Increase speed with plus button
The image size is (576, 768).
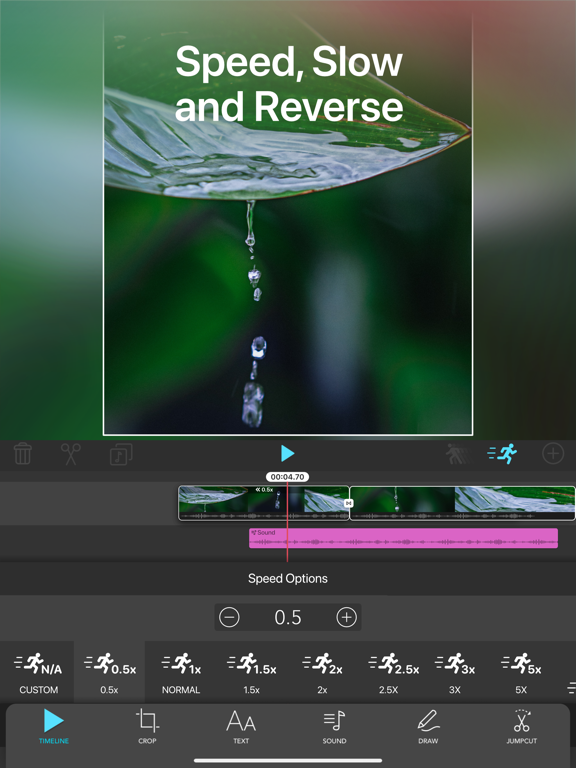346,617
